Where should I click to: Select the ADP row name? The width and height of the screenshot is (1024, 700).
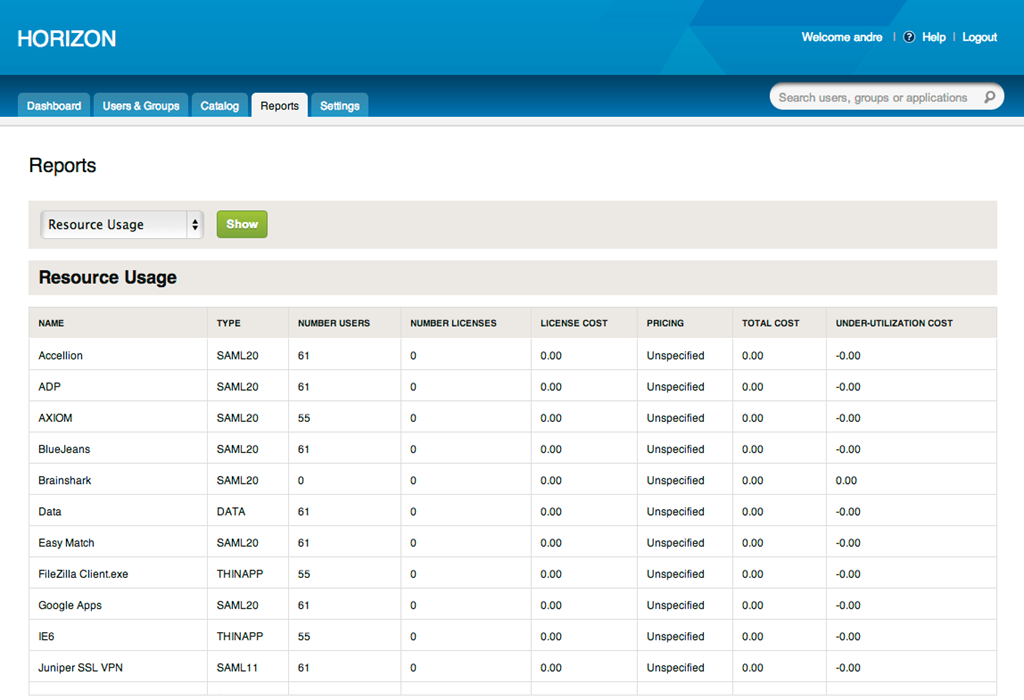pos(49,387)
